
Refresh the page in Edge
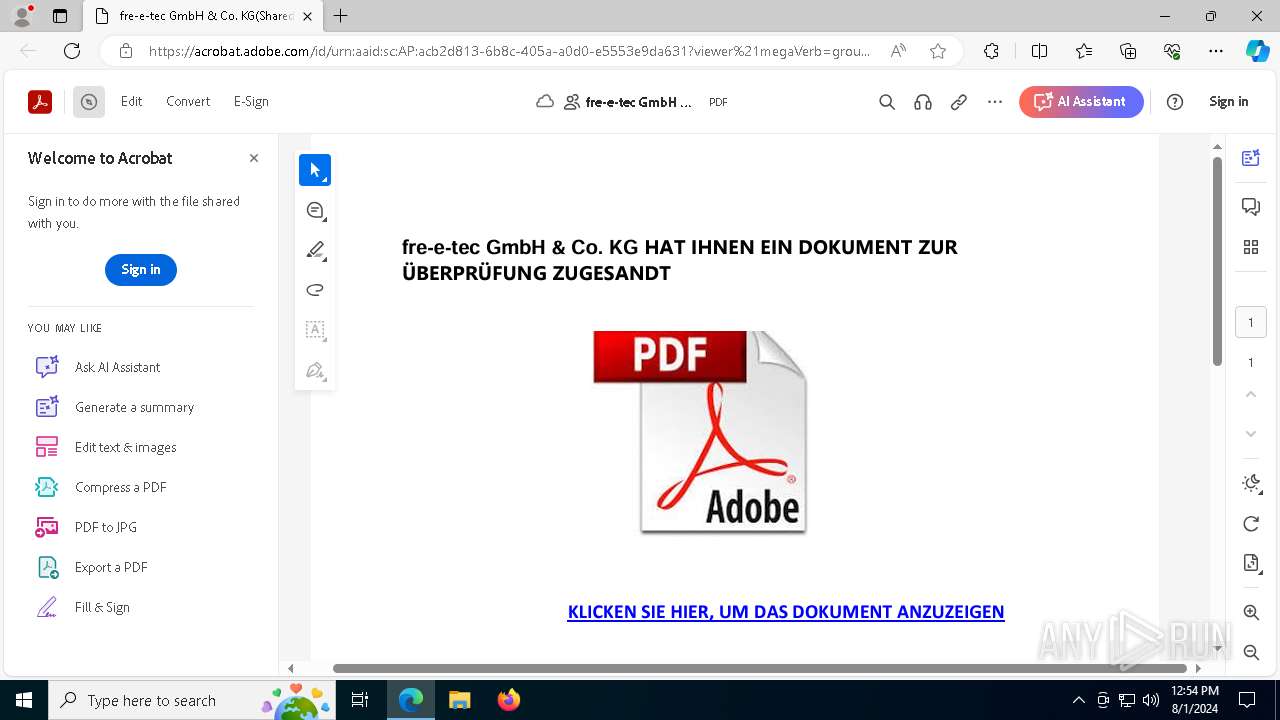coord(72,51)
